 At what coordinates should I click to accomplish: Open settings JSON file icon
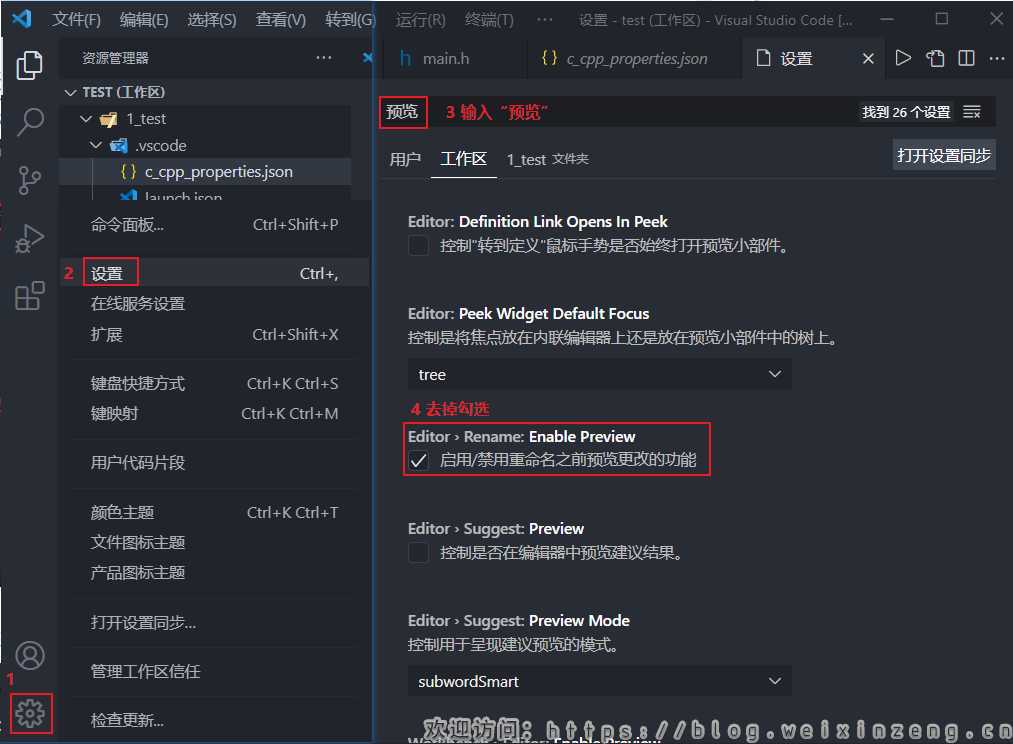pyautogui.click(x=935, y=58)
